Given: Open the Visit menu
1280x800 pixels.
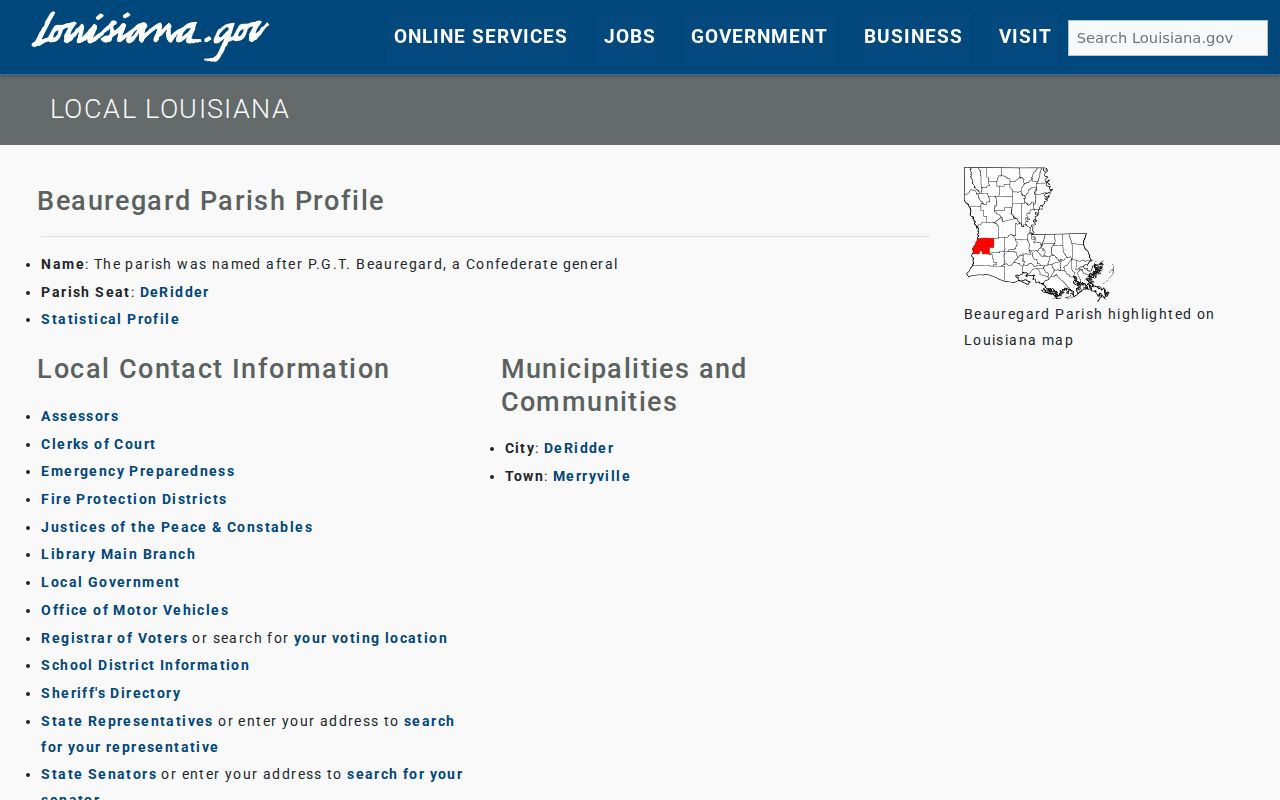Looking at the screenshot, I should tap(1025, 37).
